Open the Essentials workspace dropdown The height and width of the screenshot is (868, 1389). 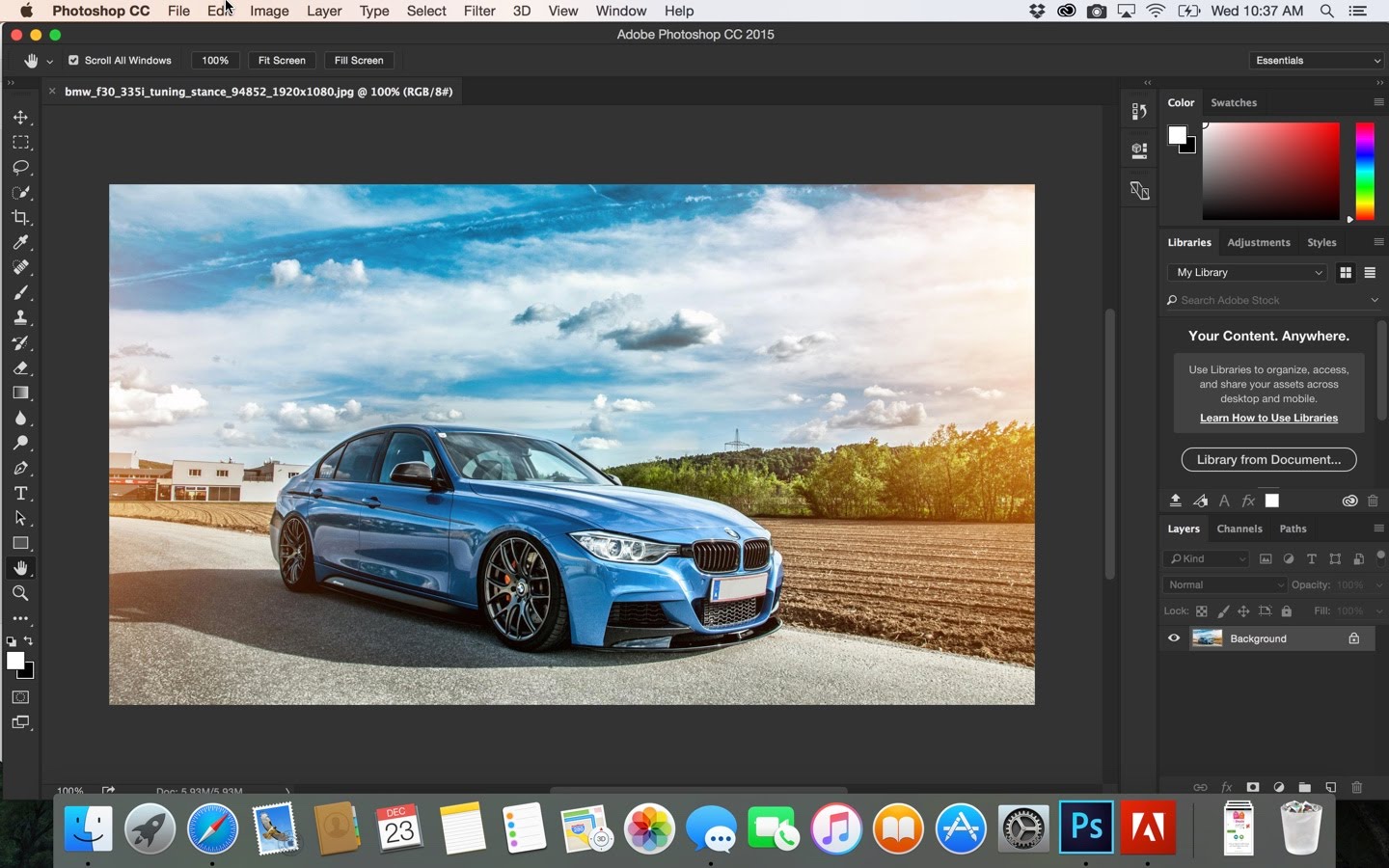point(1317,60)
